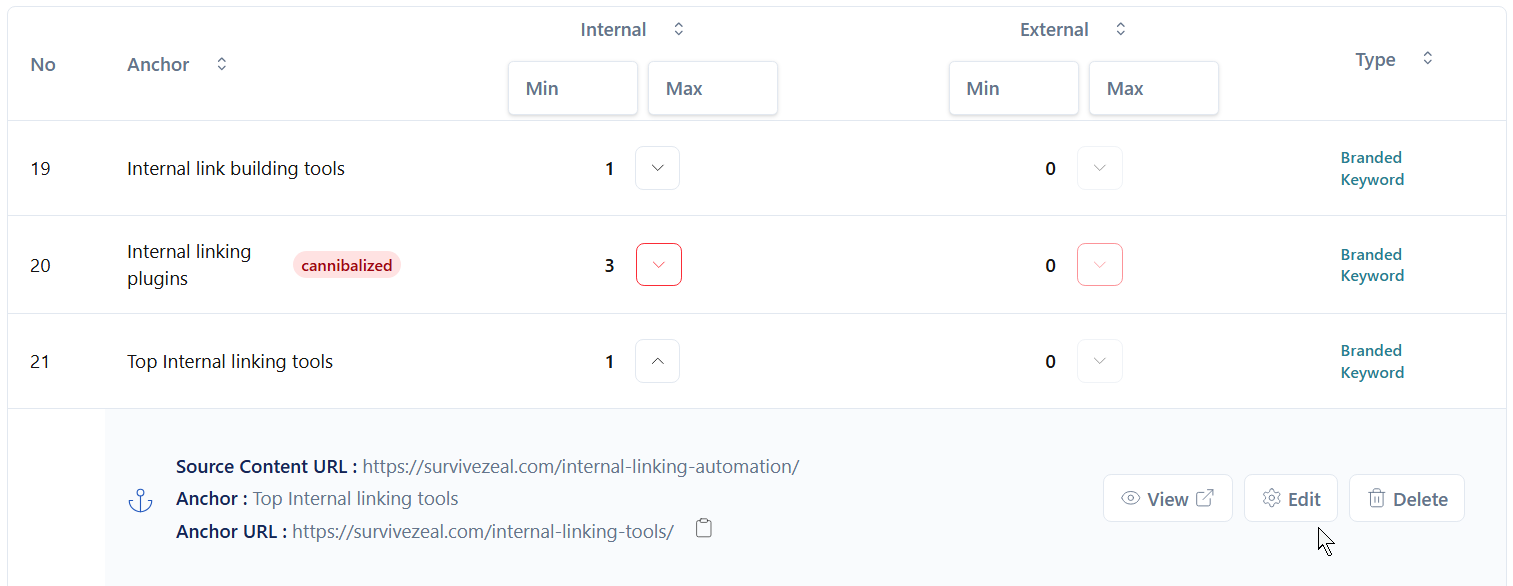Sort the Type column
Screen dimensions: 1513x586
pos(1428,58)
